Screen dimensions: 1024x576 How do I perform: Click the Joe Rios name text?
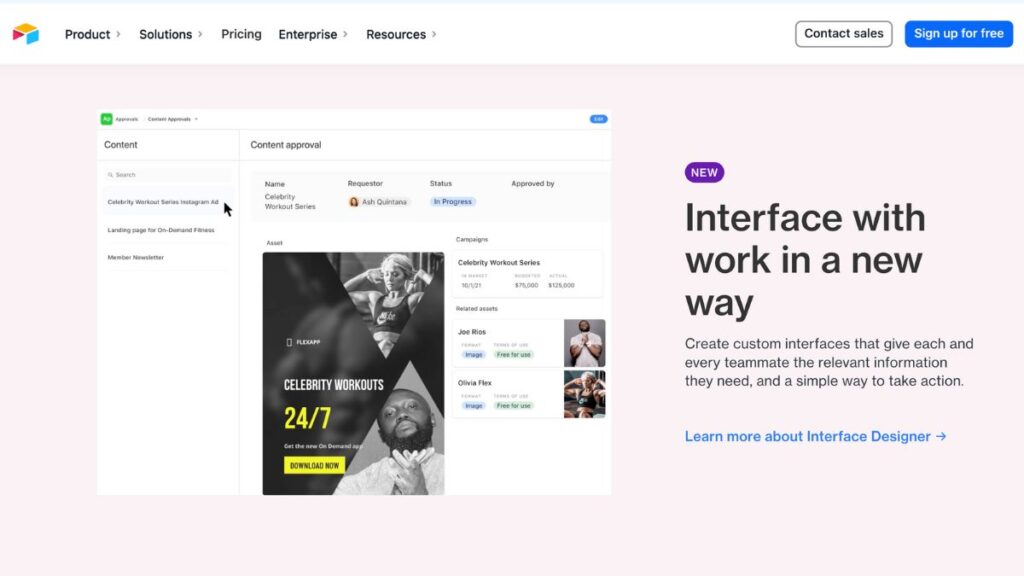[x=472, y=332]
